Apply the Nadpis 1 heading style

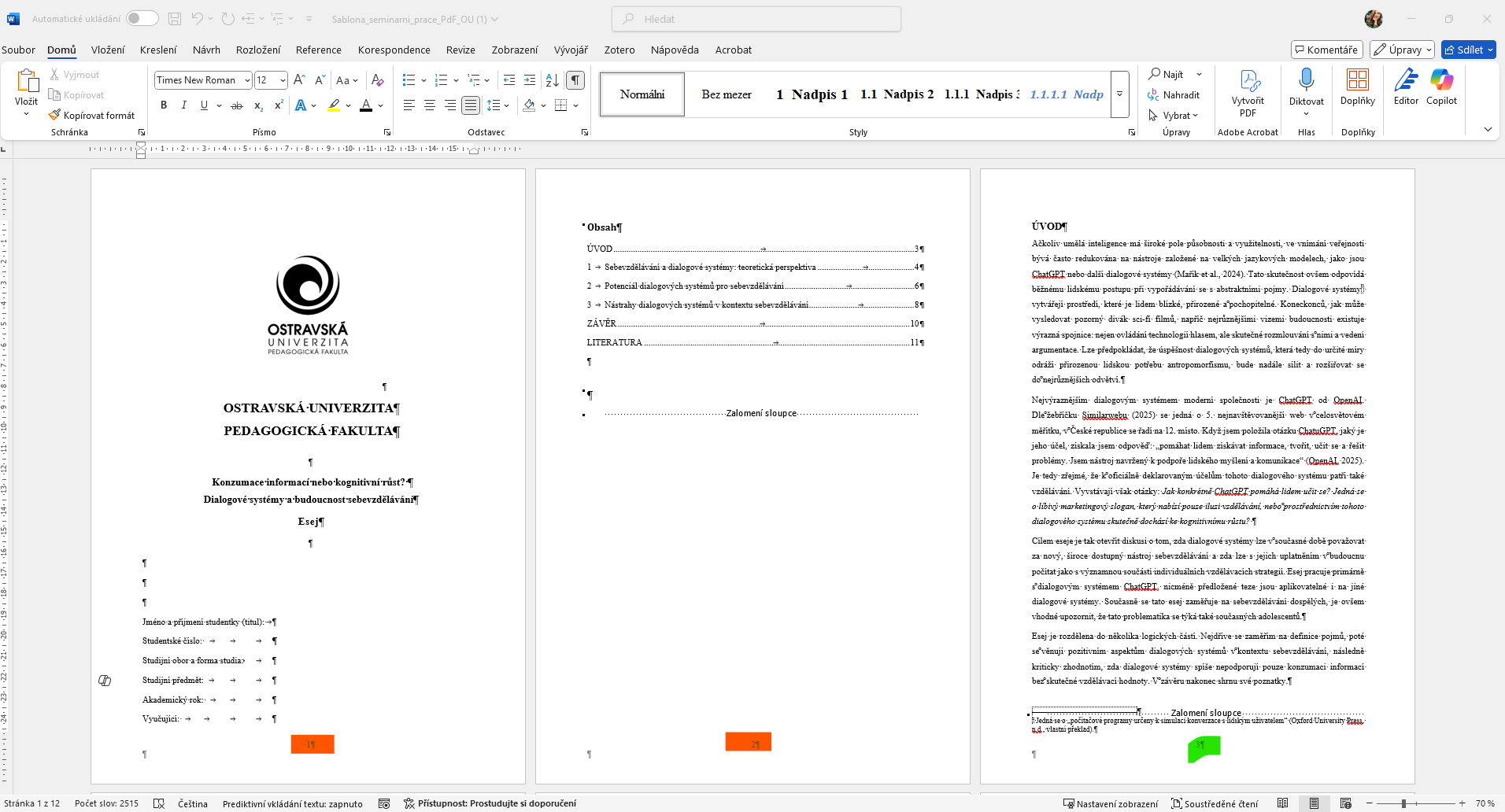812,94
